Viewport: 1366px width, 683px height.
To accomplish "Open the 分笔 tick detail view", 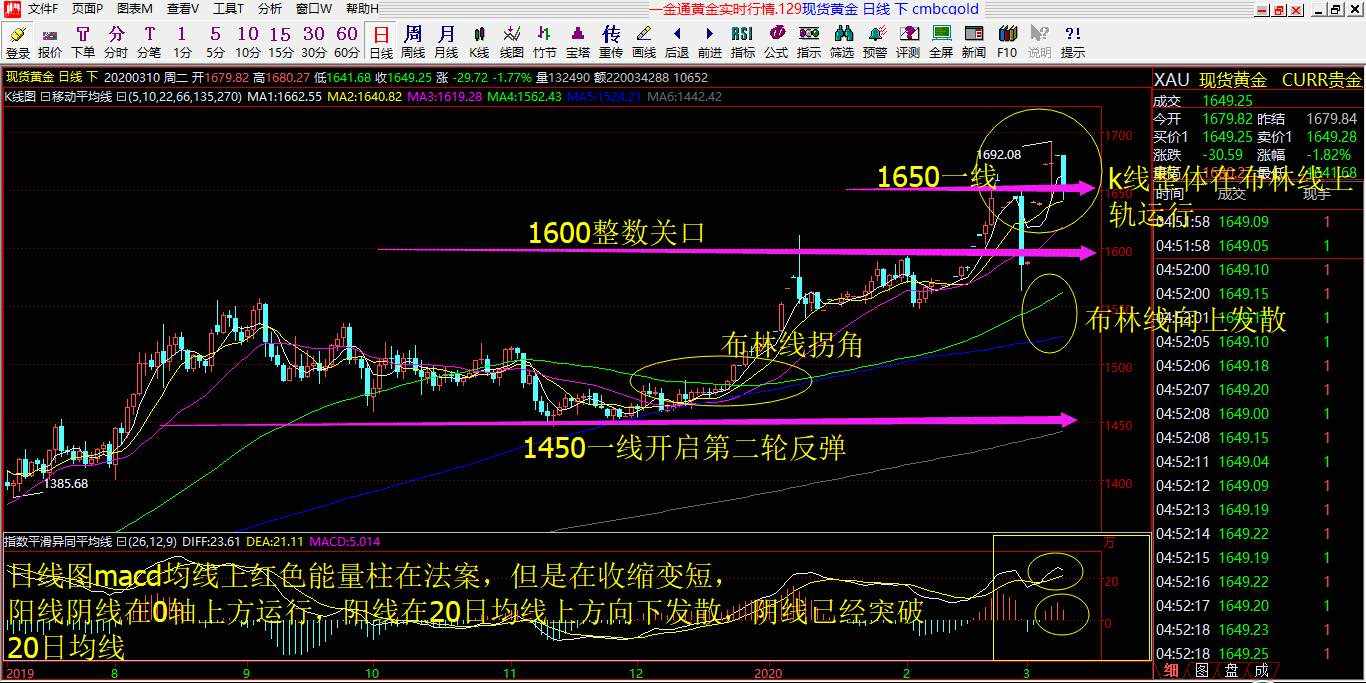I will pyautogui.click(x=149, y=41).
